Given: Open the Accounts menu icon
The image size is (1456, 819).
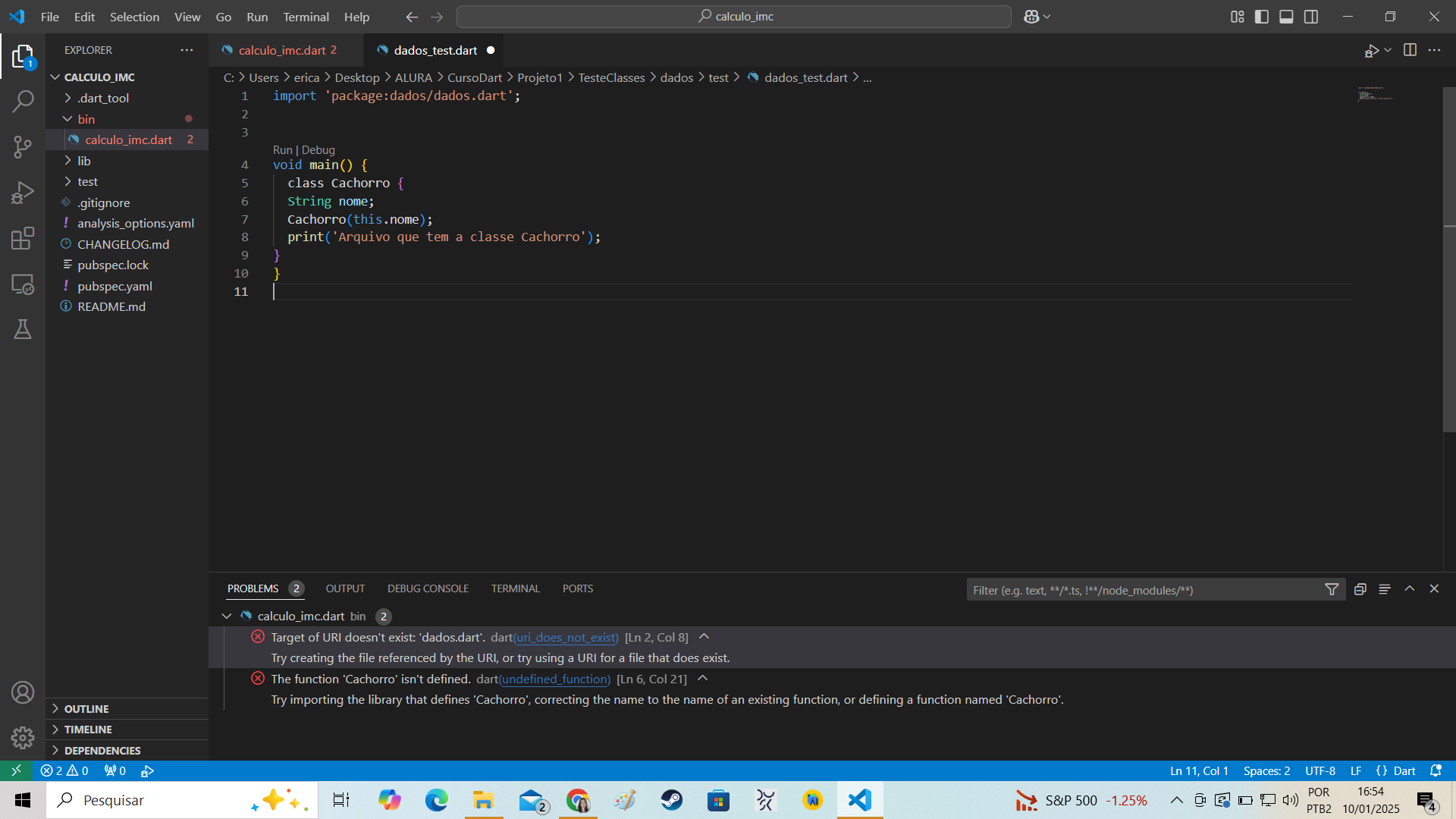Looking at the screenshot, I should (23, 692).
